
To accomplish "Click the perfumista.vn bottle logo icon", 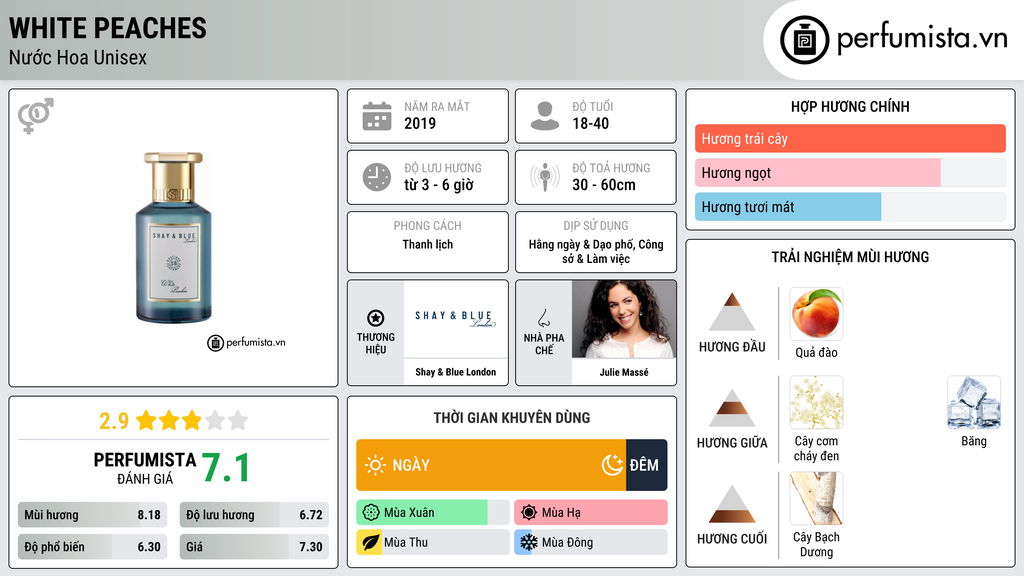I will (804, 40).
